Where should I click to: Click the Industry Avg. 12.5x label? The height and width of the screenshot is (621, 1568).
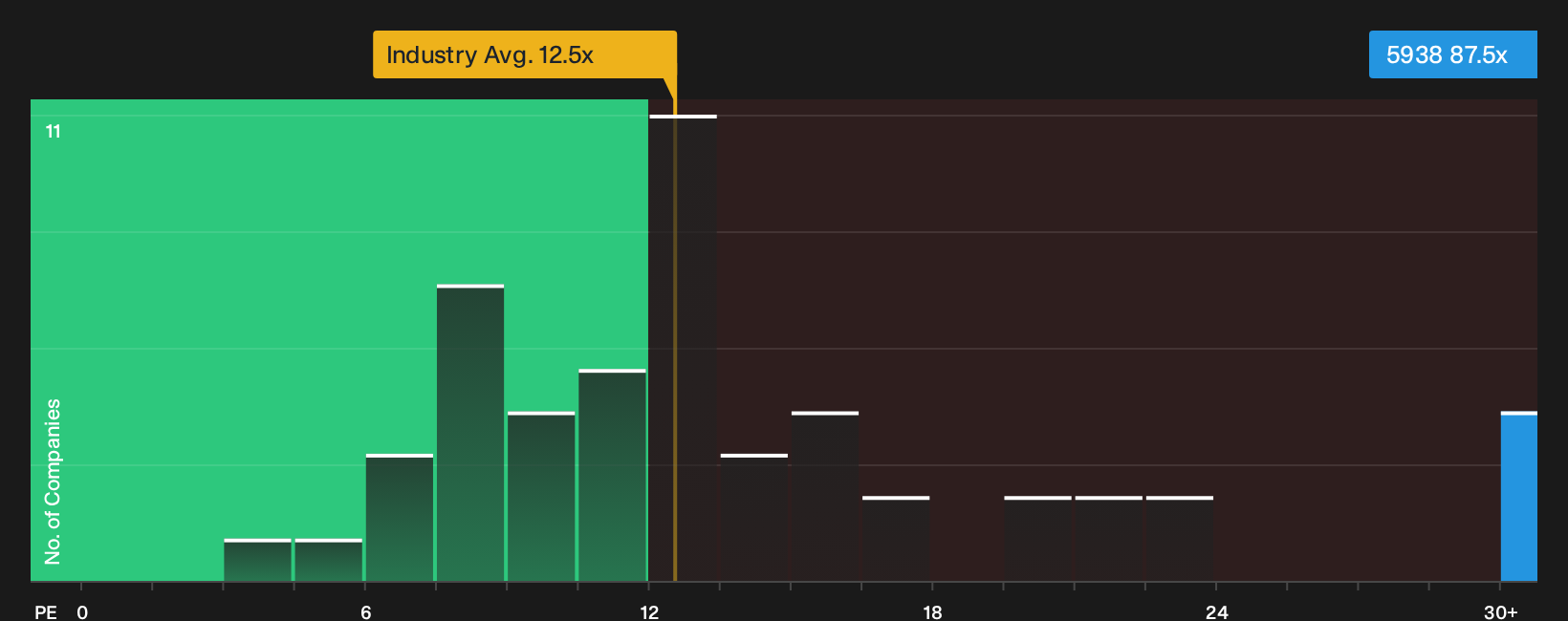[524, 54]
